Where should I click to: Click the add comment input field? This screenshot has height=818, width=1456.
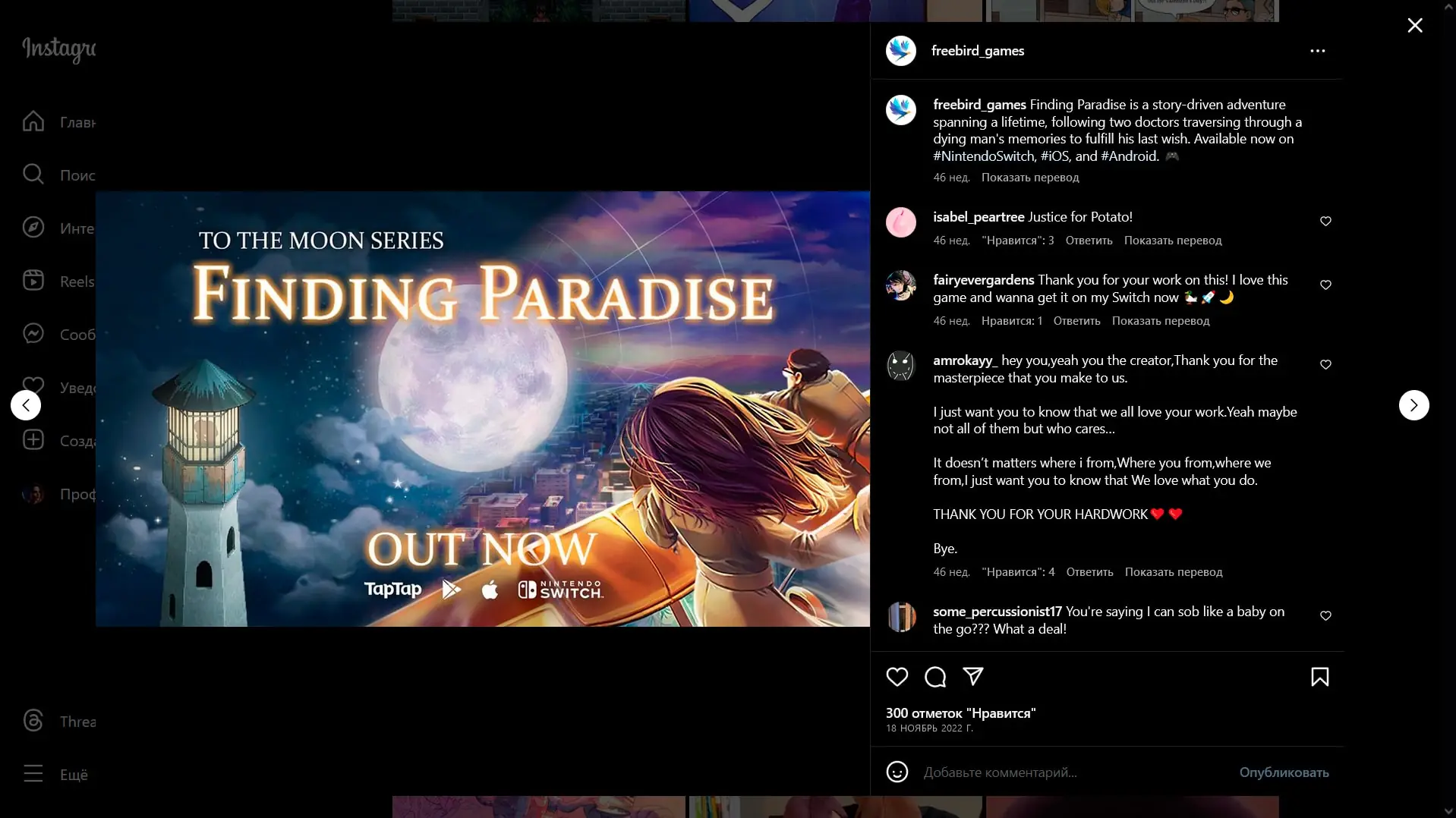(x=1070, y=772)
